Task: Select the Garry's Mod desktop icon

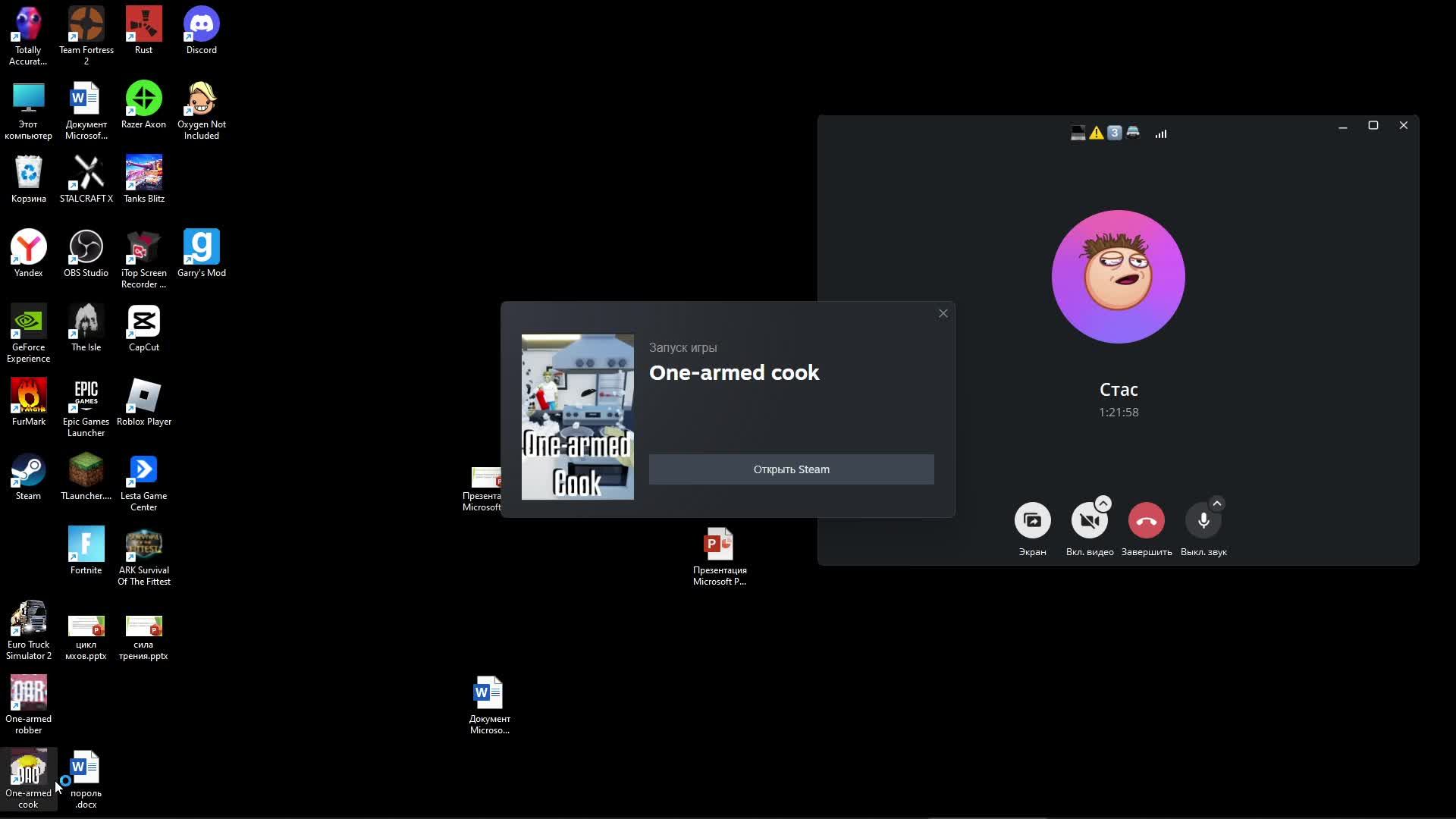Action: point(201,249)
